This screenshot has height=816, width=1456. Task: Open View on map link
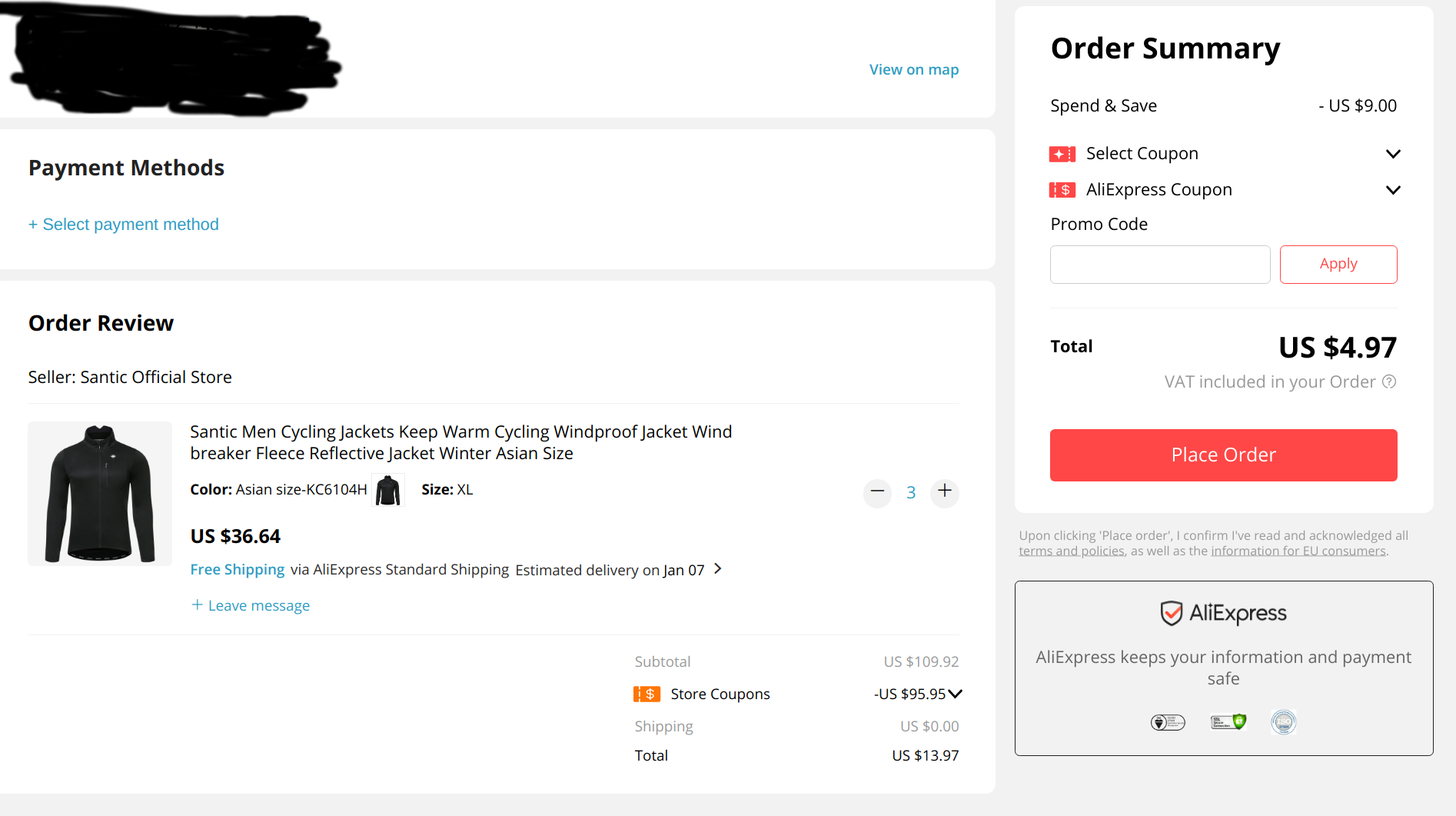pos(913,70)
